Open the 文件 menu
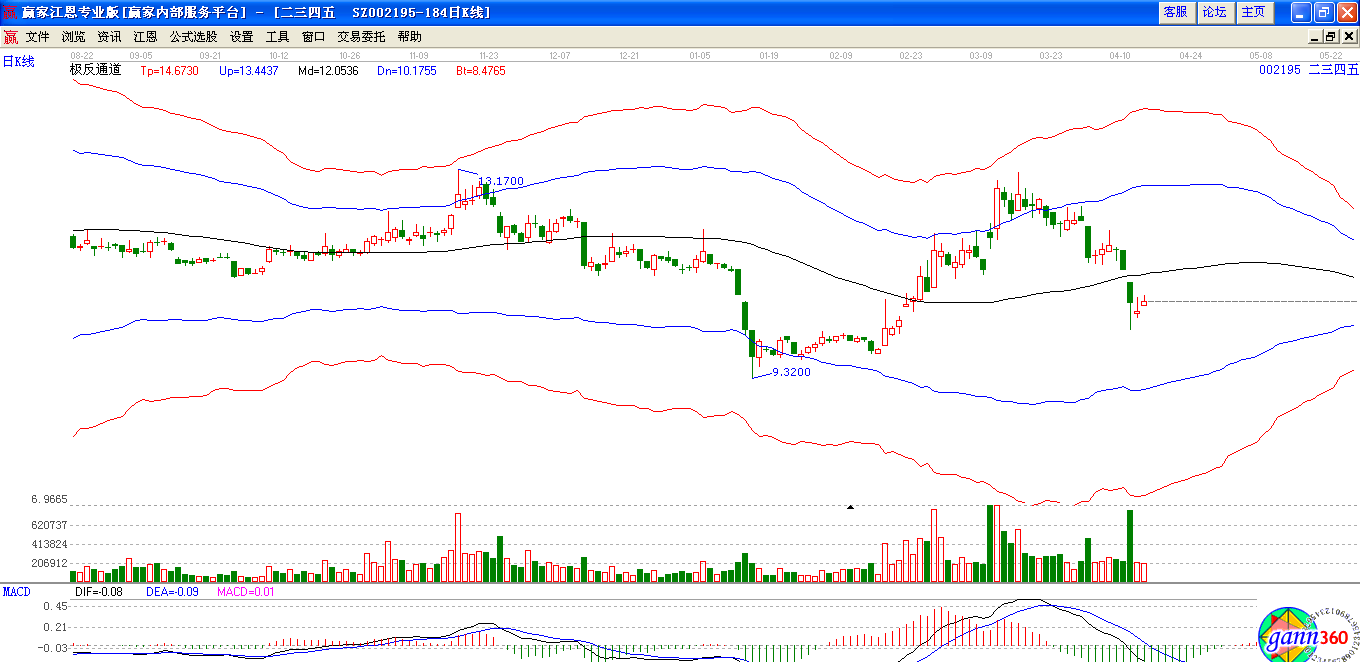 click(37, 36)
